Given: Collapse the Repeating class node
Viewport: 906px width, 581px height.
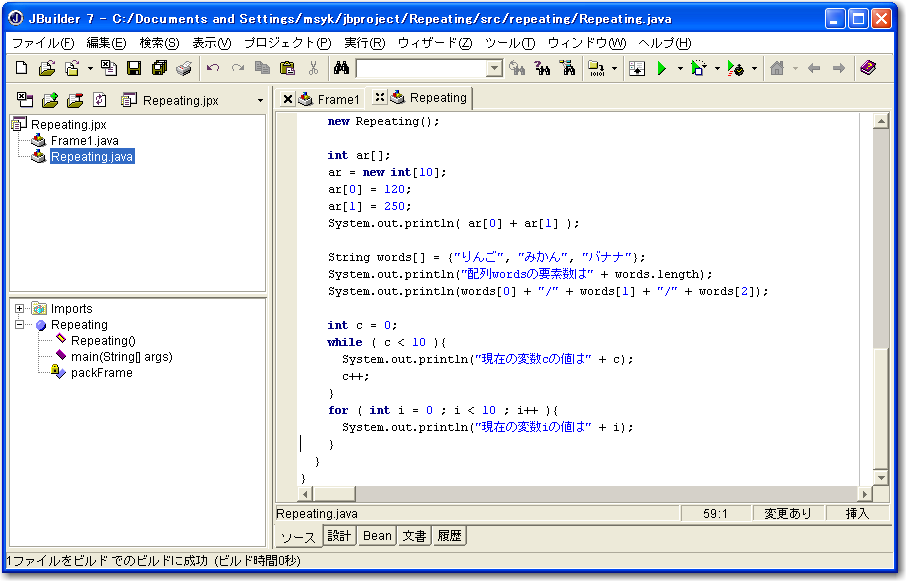Looking at the screenshot, I should (20, 325).
